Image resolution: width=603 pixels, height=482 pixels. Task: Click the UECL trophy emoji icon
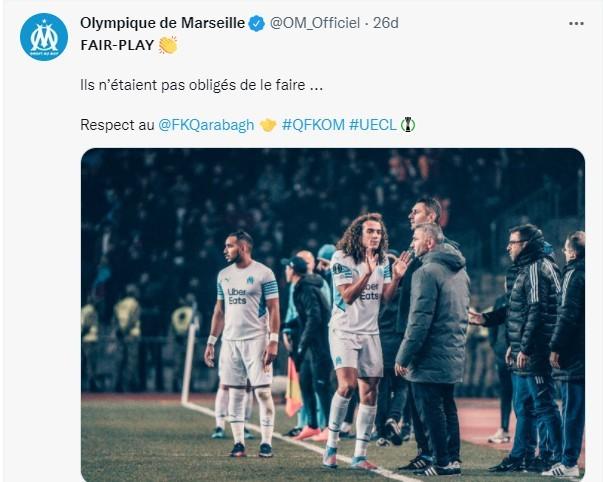(408, 125)
